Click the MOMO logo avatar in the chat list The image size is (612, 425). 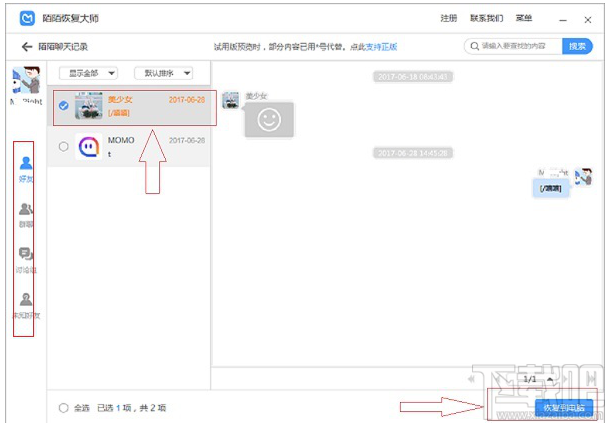tap(89, 146)
